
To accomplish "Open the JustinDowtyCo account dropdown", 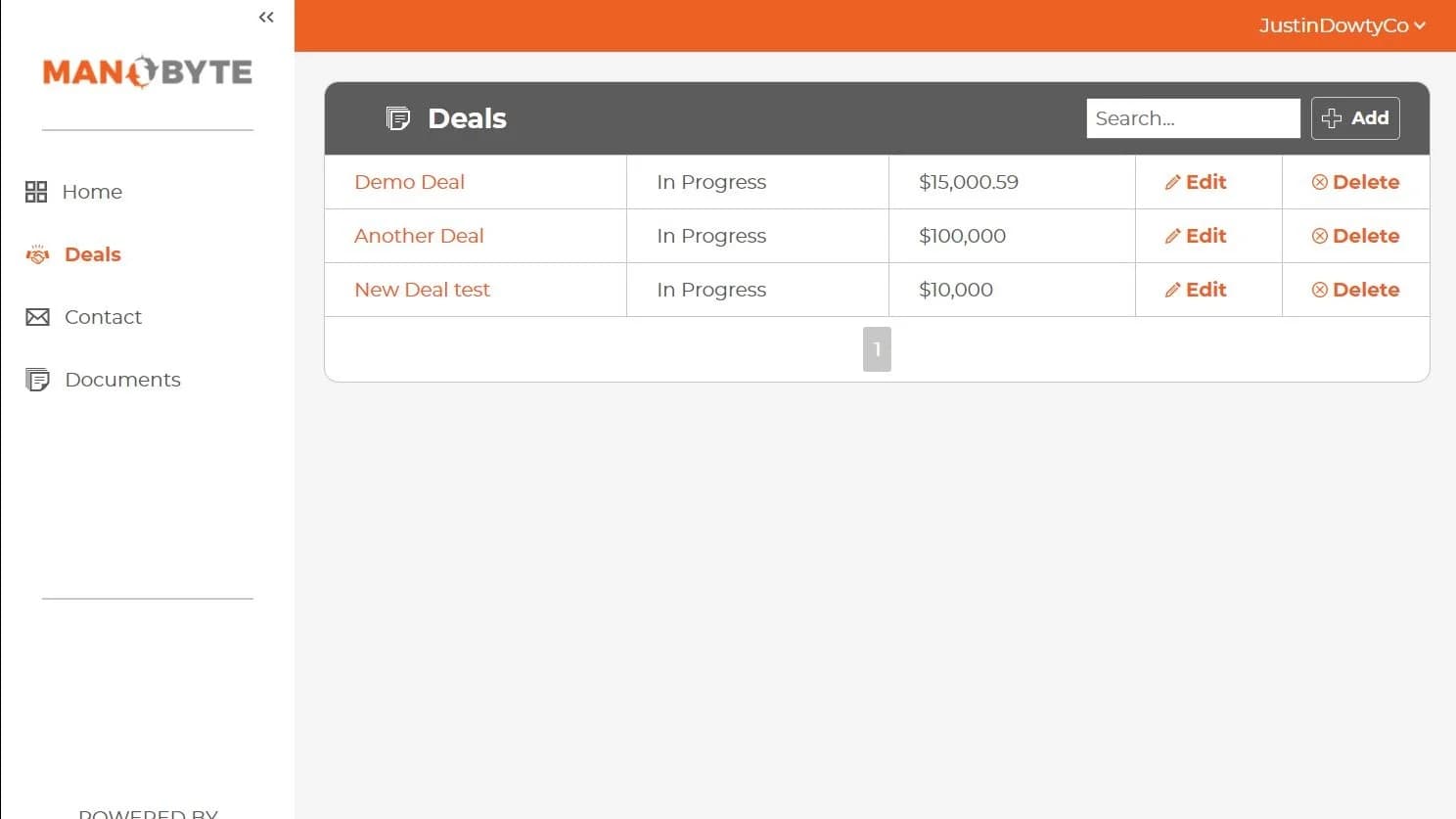I will pyautogui.click(x=1342, y=25).
